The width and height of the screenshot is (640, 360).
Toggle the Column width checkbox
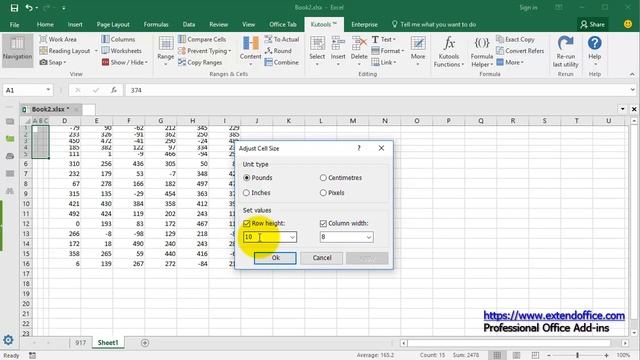[323, 223]
